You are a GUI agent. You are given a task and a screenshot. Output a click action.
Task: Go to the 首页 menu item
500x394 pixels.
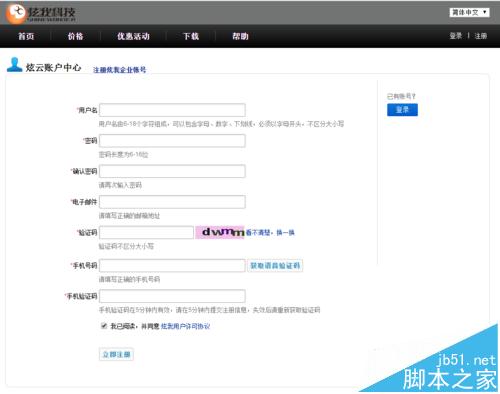[x=26, y=36]
